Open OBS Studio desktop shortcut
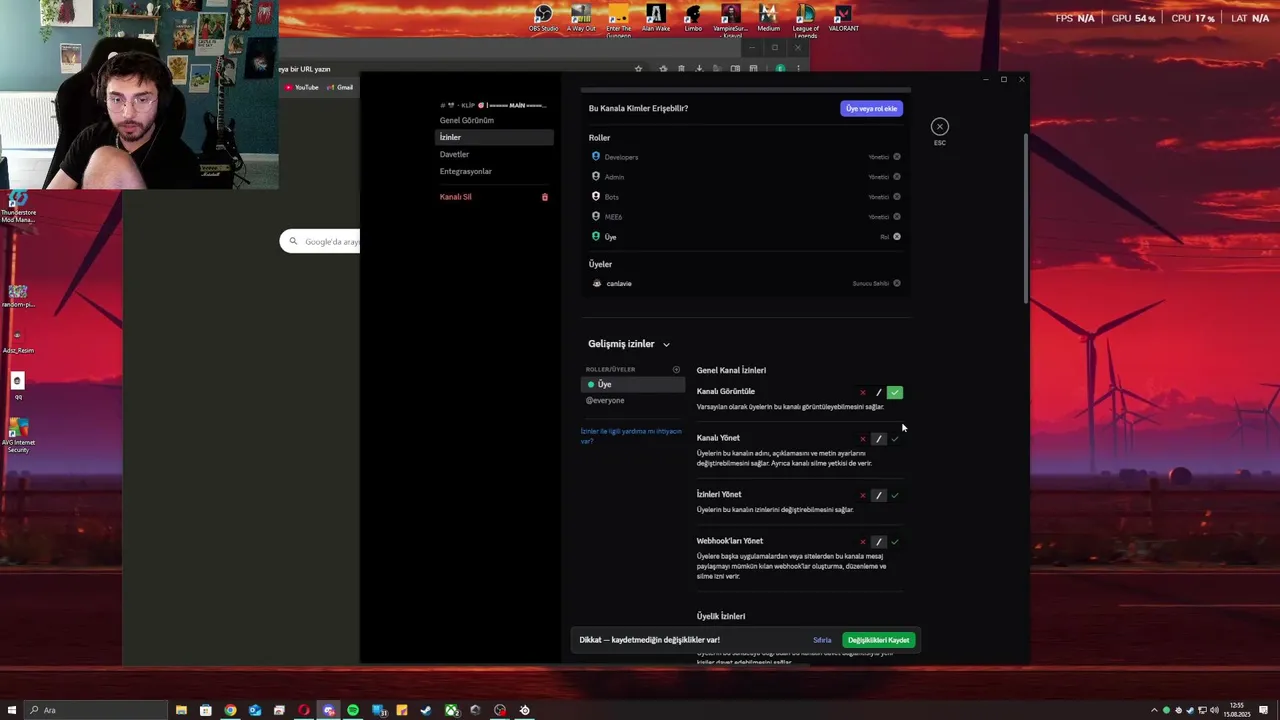 543,18
